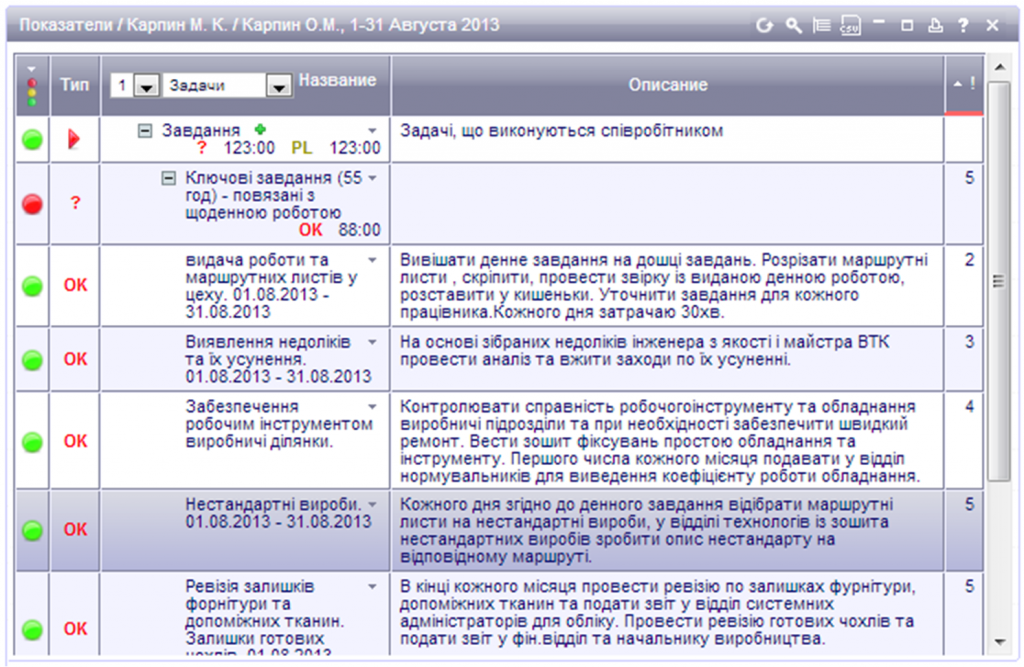Open row menu arrow for Виявлення недоліків
The image size is (1024, 667).
pyautogui.click(x=372, y=342)
